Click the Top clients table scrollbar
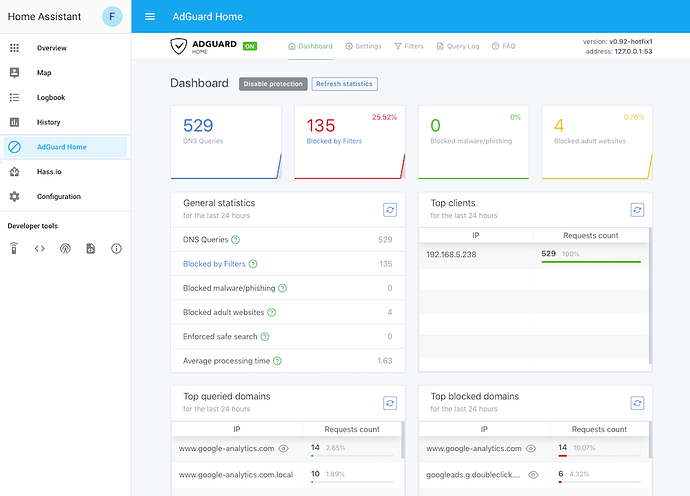 pos(650,295)
